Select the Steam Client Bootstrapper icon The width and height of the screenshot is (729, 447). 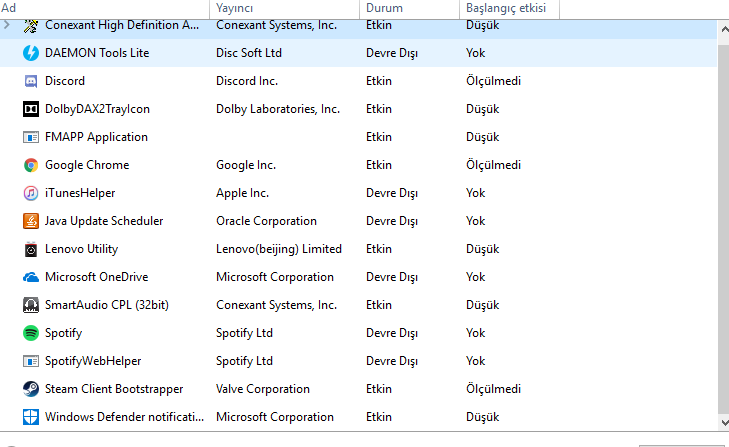point(30,389)
